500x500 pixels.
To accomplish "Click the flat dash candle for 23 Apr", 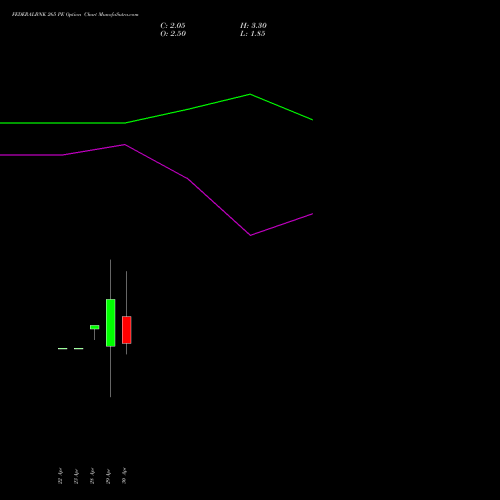I will pos(79,349).
